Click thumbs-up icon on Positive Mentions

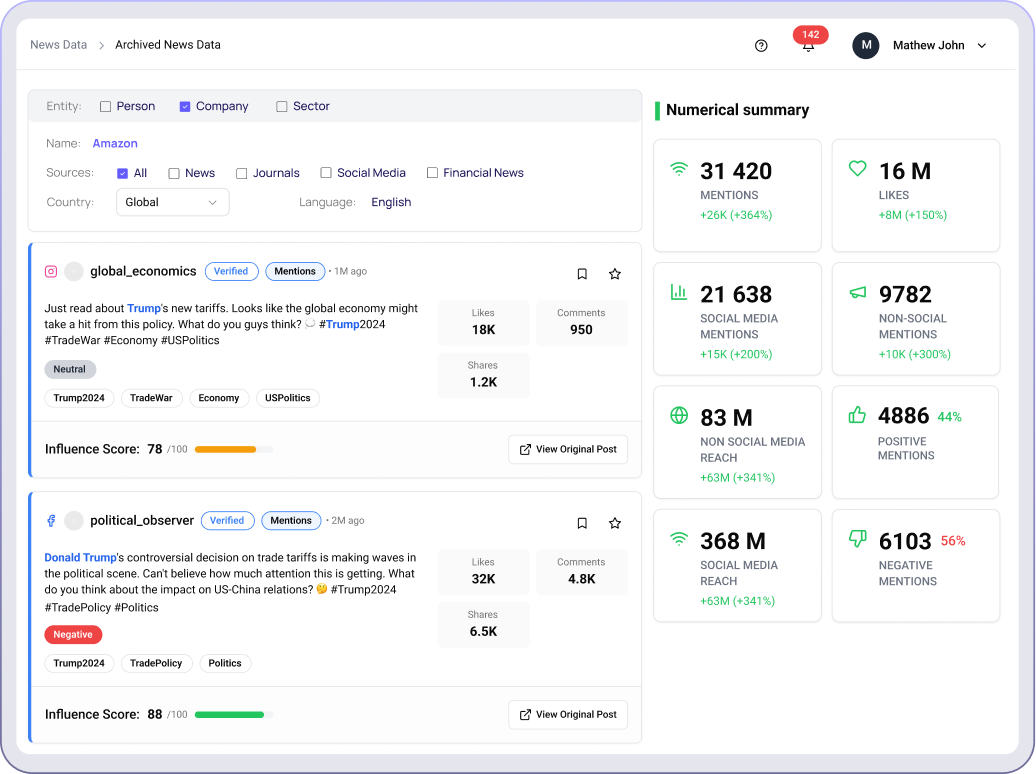coord(857,415)
